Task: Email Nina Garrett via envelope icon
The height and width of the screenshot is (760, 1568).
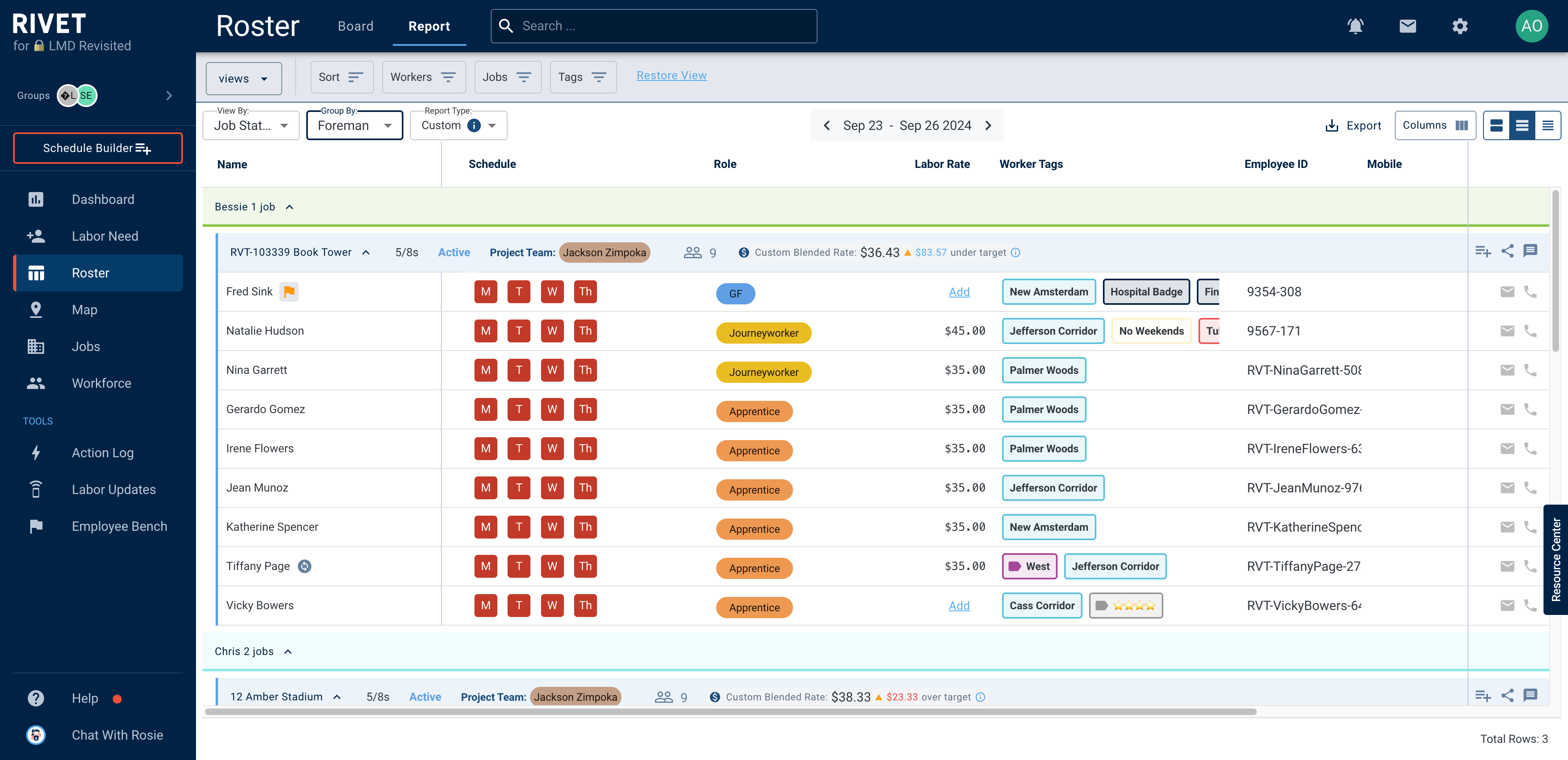Action: [1506, 370]
